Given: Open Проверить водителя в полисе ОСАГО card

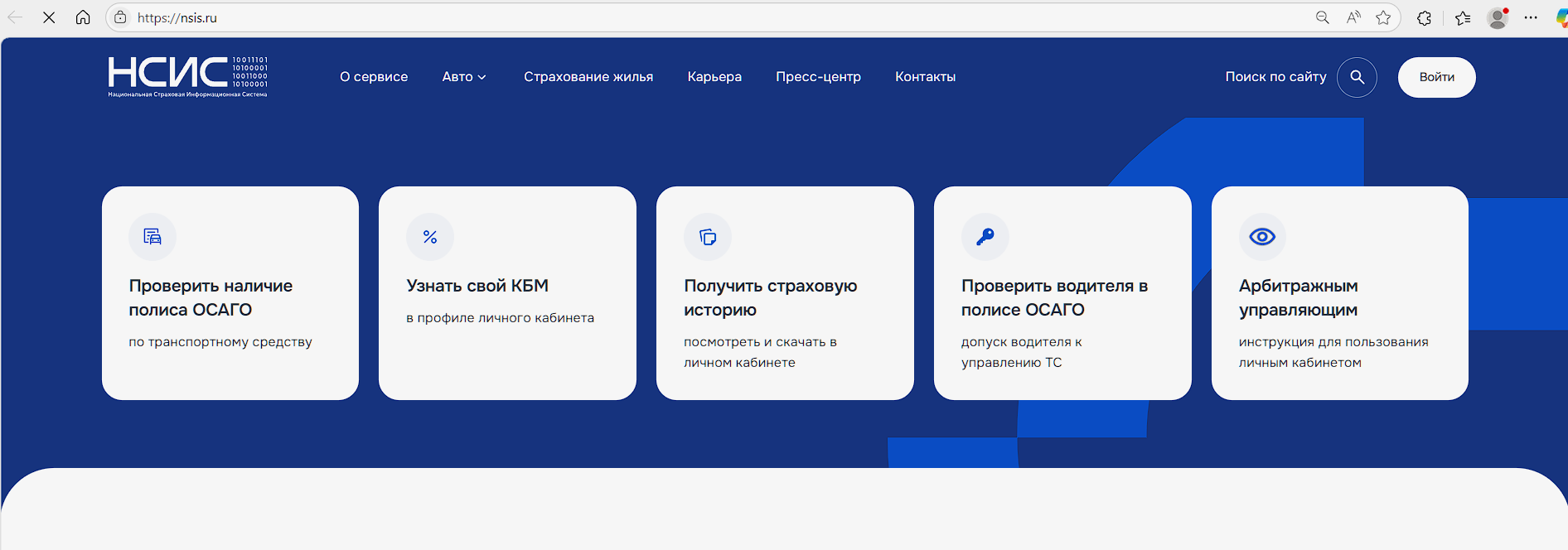Looking at the screenshot, I should [x=1062, y=293].
